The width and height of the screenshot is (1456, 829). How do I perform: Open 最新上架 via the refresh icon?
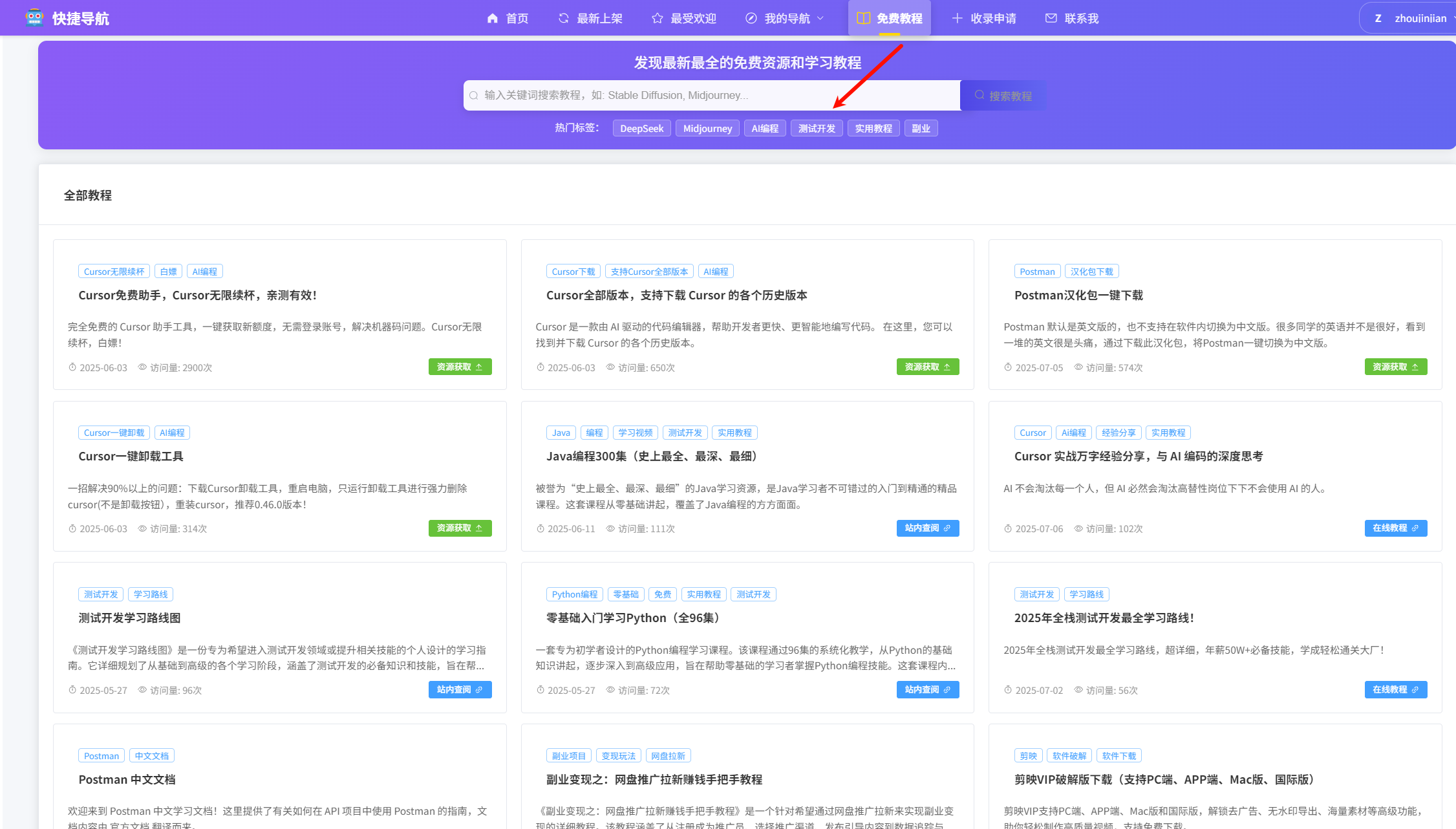[564, 18]
